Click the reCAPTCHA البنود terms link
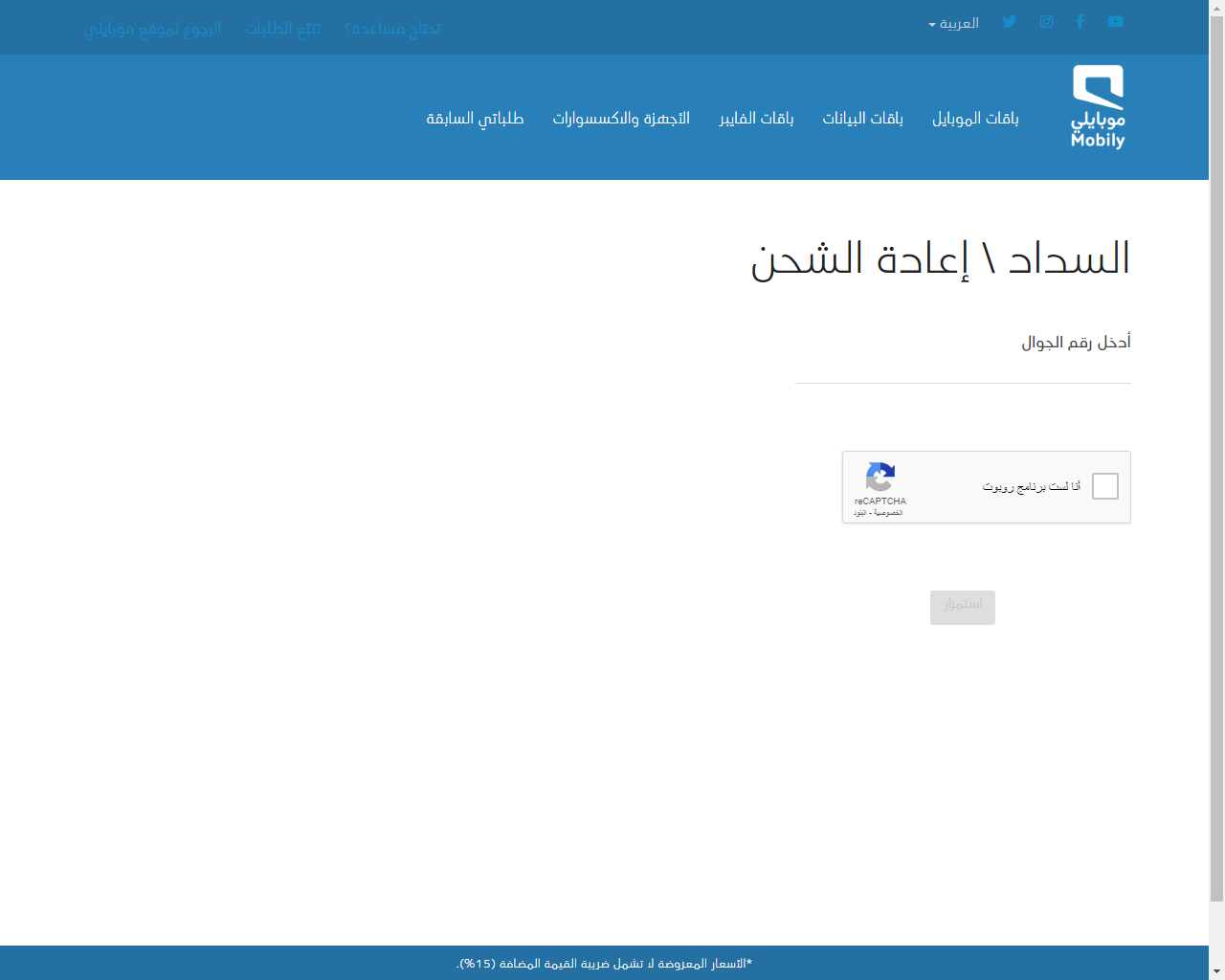This screenshot has height=980, width=1225. (859, 513)
